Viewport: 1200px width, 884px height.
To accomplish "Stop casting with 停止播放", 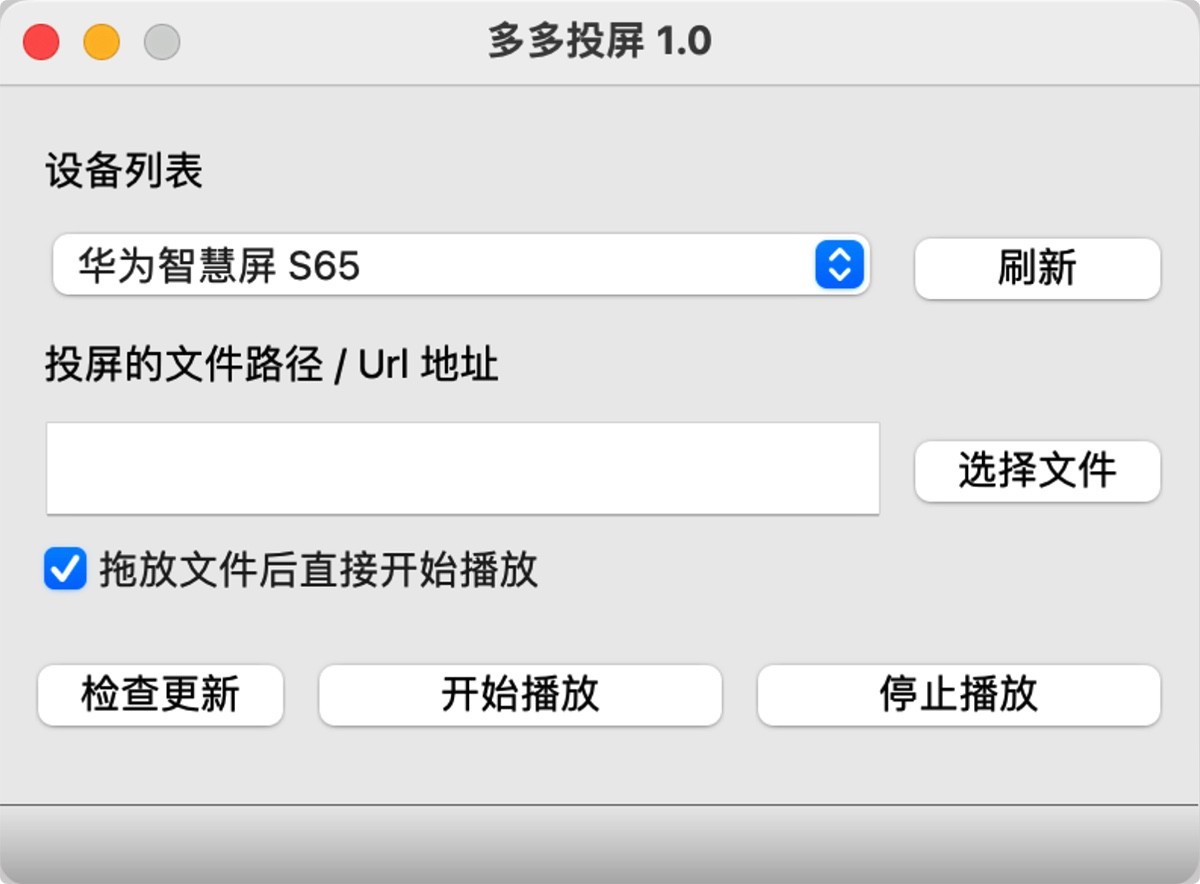I will tap(958, 695).
